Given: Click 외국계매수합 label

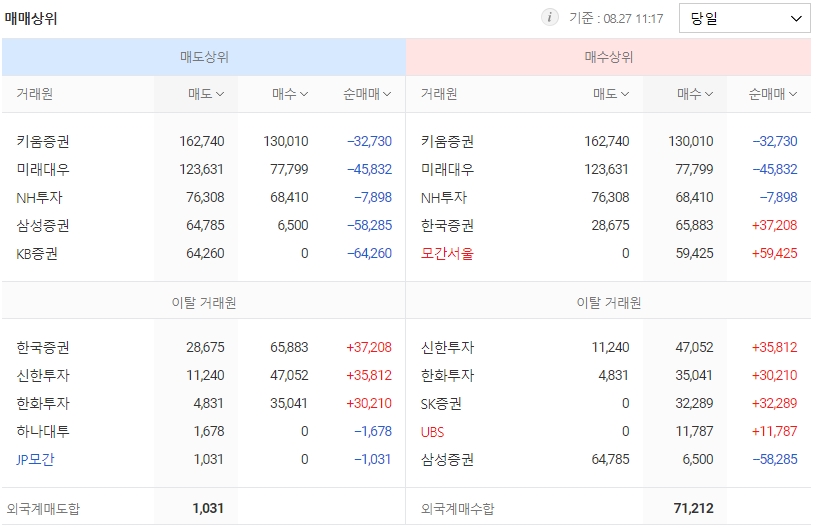Looking at the screenshot, I should (x=457, y=509).
